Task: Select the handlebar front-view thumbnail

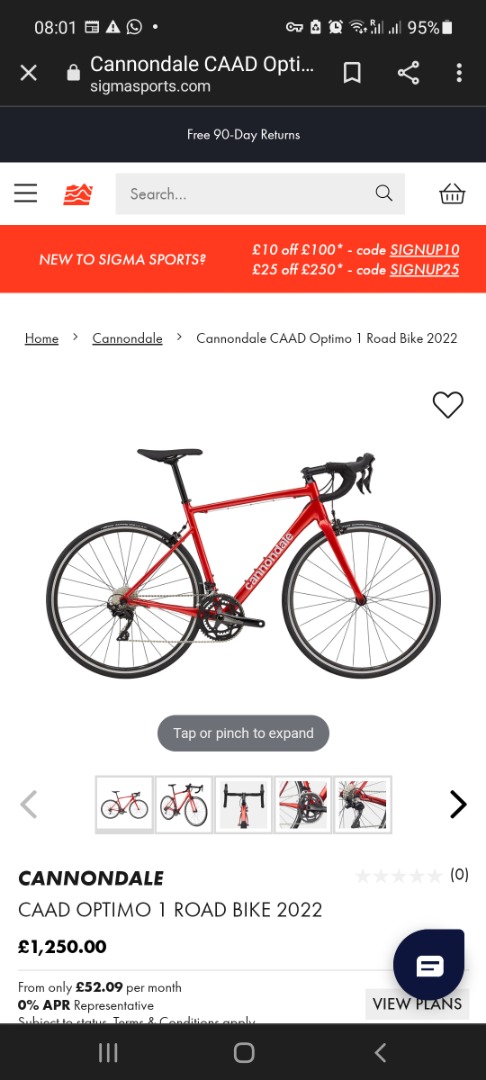Action: 244,804
